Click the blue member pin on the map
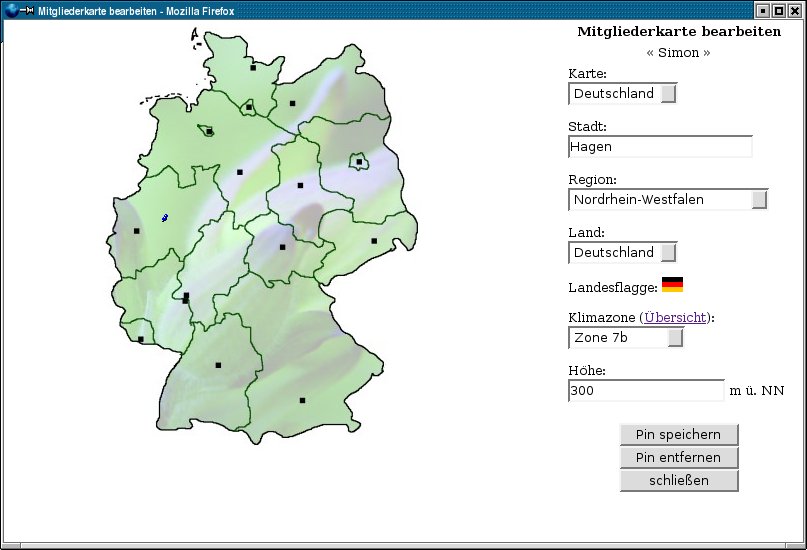This screenshot has height=550, width=807. point(165,217)
